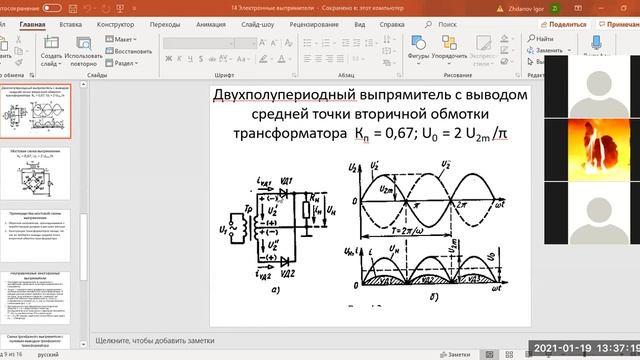
Task: Open the Раздел dropdown
Action: click(x=122, y=63)
